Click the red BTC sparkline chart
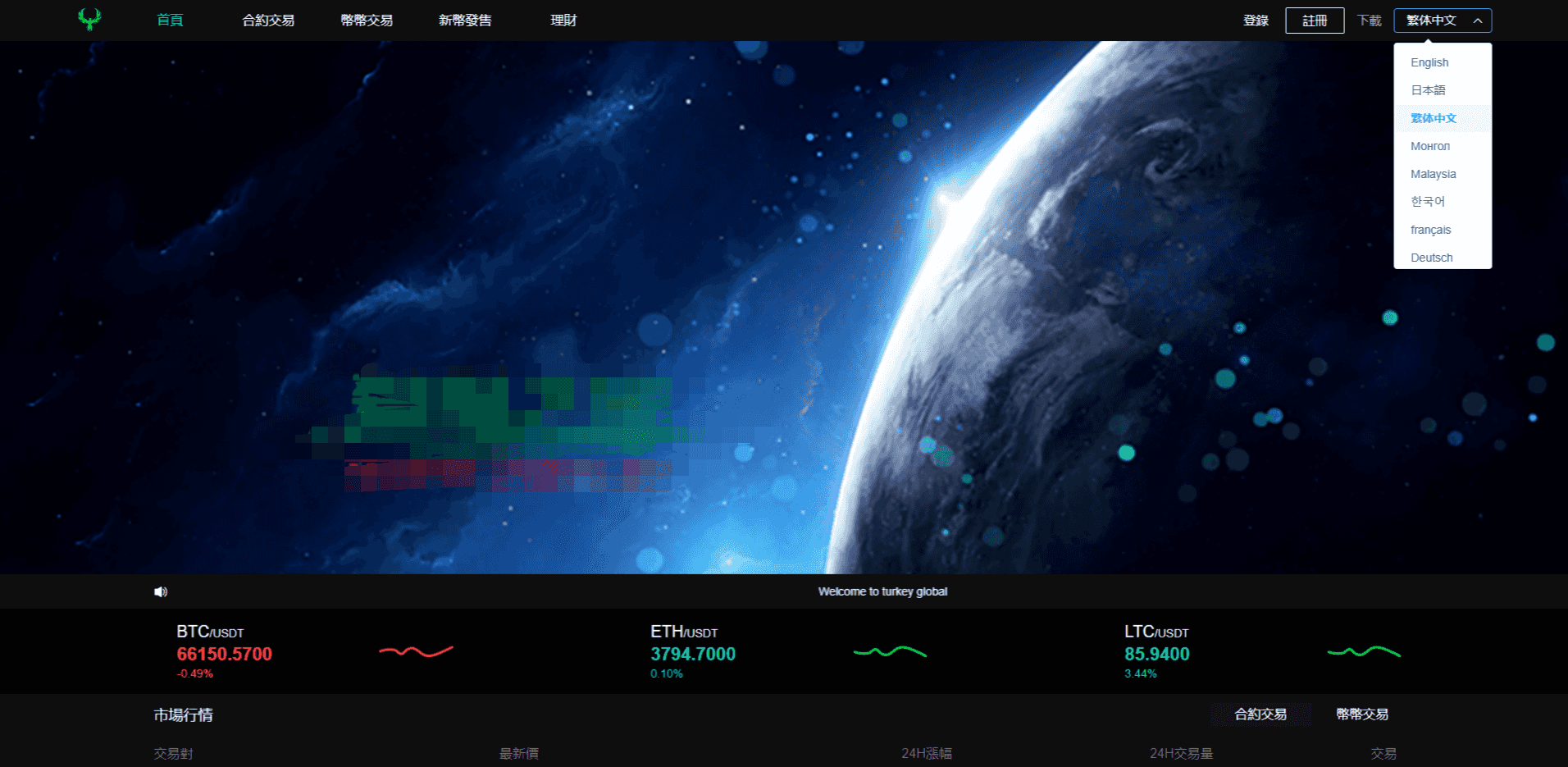1568x767 pixels. pyautogui.click(x=416, y=651)
